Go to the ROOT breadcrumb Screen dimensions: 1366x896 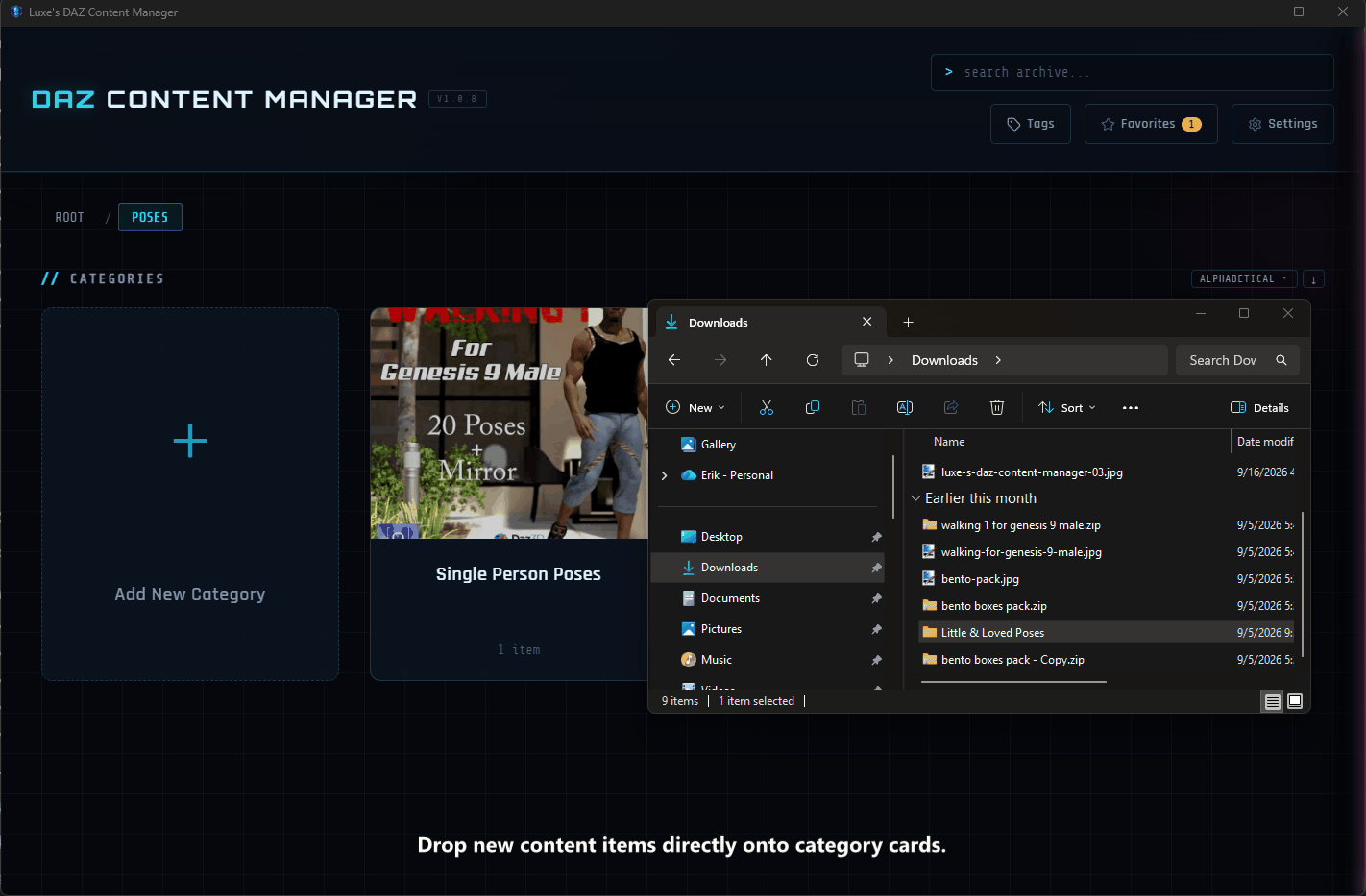point(69,218)
